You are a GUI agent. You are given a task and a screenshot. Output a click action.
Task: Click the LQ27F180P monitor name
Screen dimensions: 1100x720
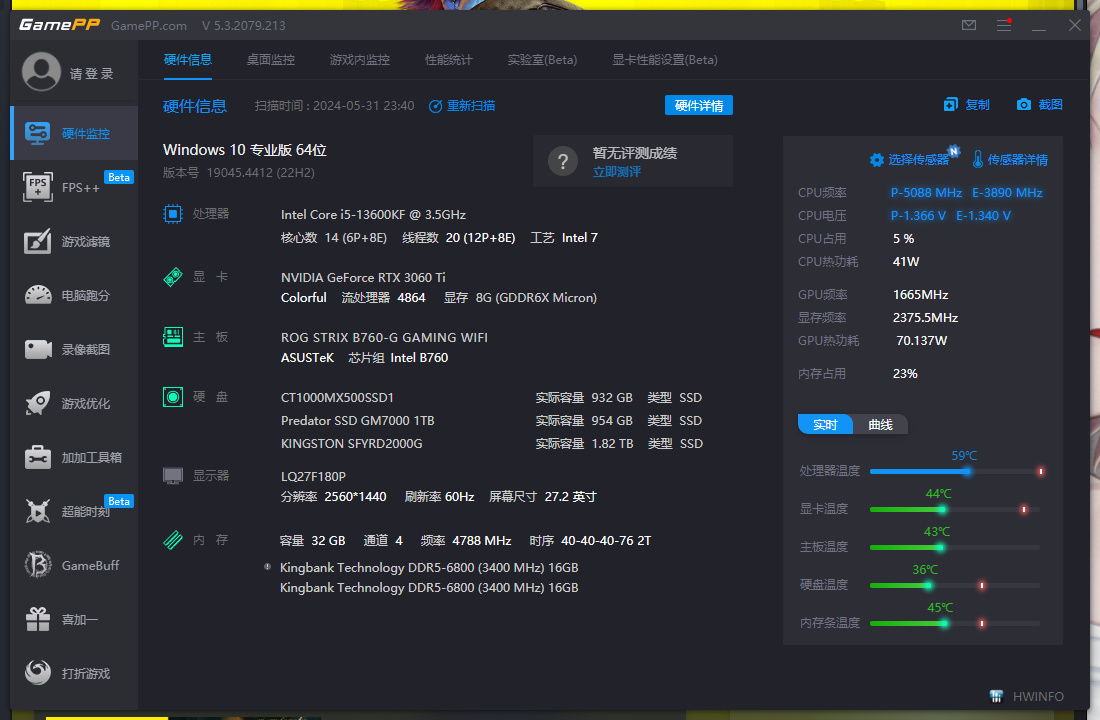[x=314, y=476]
